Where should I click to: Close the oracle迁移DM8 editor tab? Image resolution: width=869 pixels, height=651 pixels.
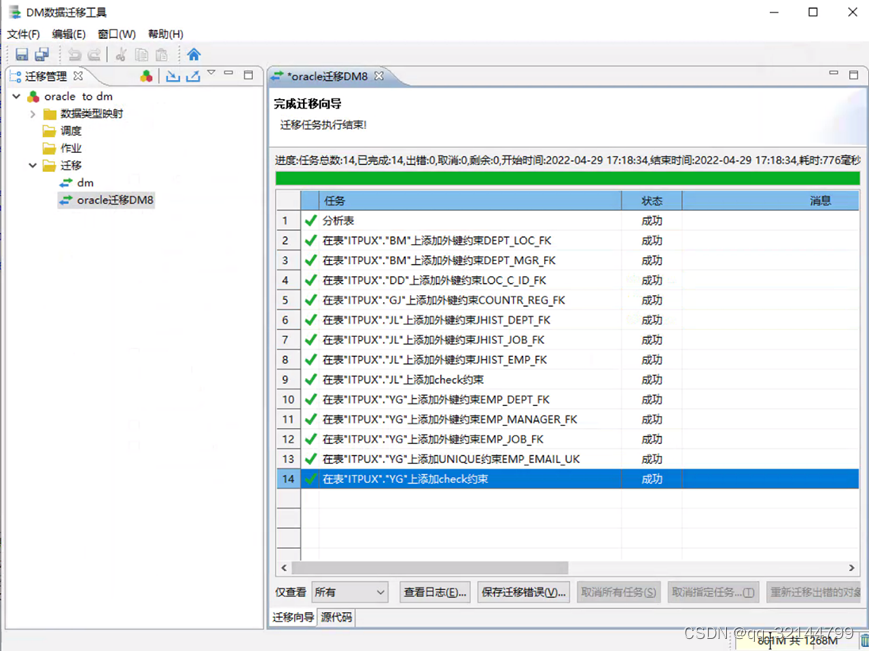pyautogui.click(x=379, y=76)
